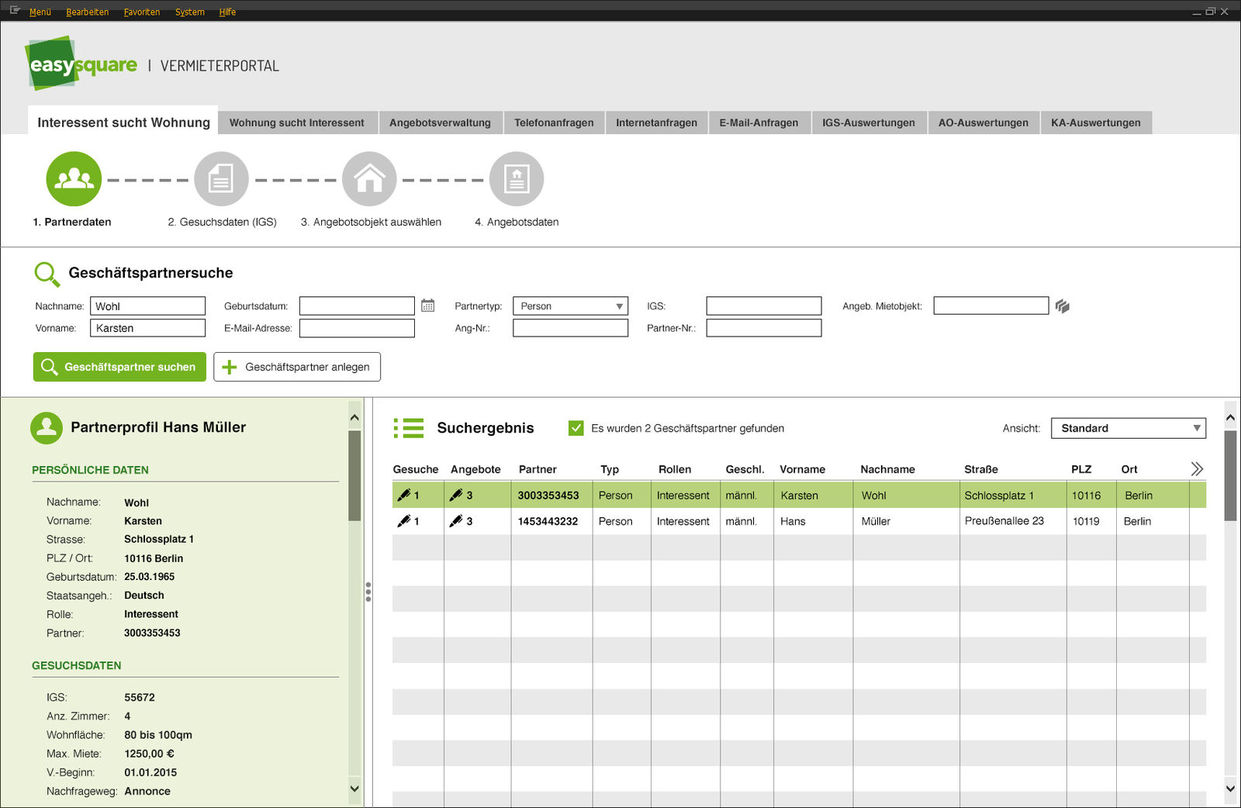Click the pencil icon in Karsten's Gesuche cell
The width and height of the screenshot is (1241, 808).
(x=403, y=495)
